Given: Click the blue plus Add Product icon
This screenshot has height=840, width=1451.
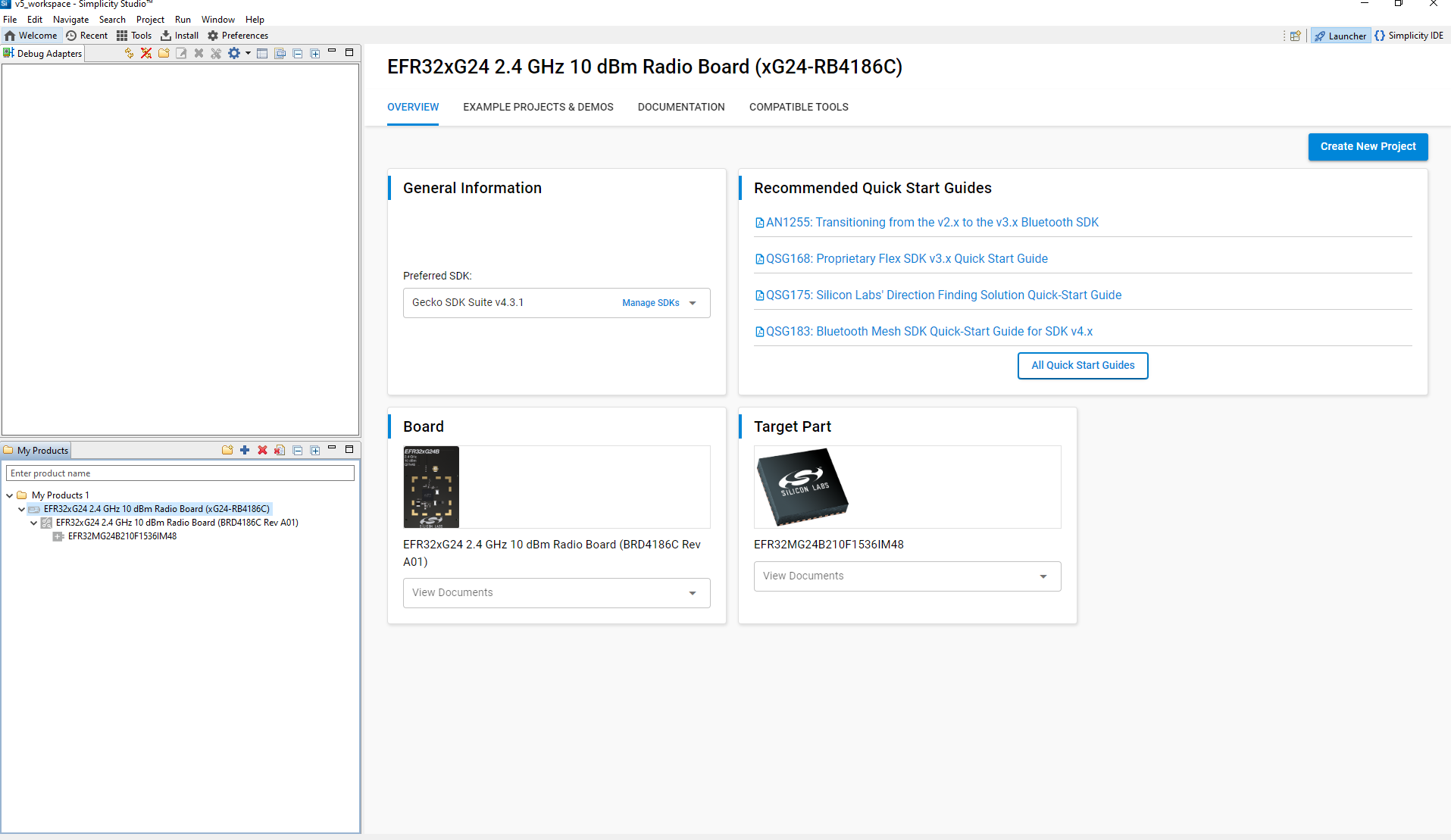Looking at the screenshot, I should [245, 450].
